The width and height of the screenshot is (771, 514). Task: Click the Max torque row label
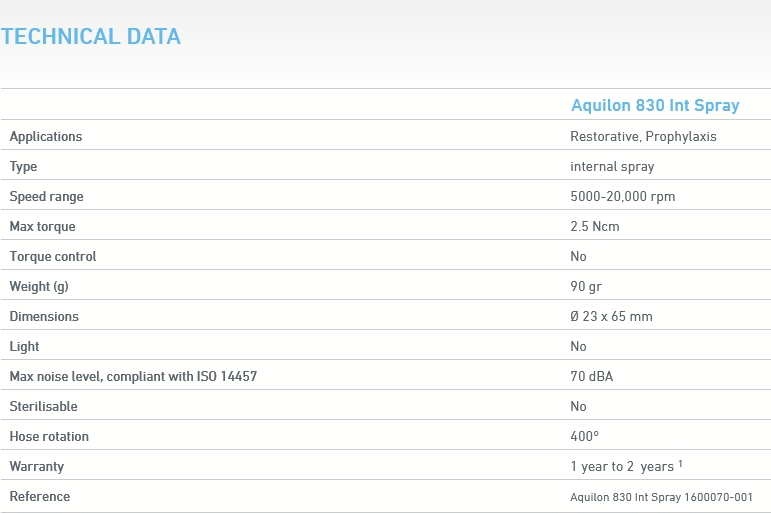(43, 226)
